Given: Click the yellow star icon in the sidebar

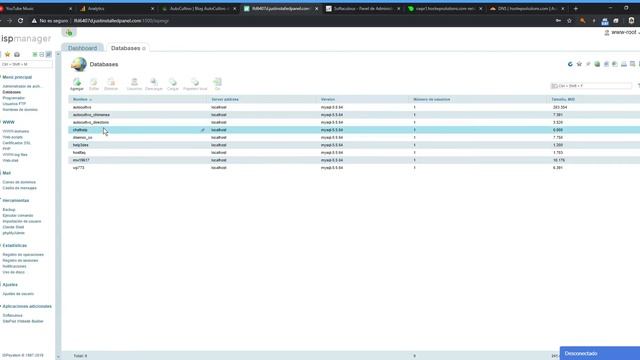Looking at the screenshot, I should coord(7,54).
